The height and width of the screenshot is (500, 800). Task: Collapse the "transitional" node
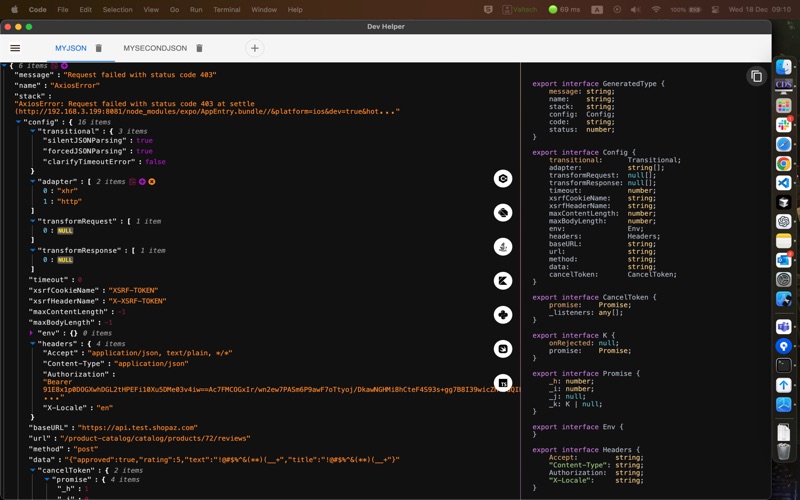coord(33,131)
